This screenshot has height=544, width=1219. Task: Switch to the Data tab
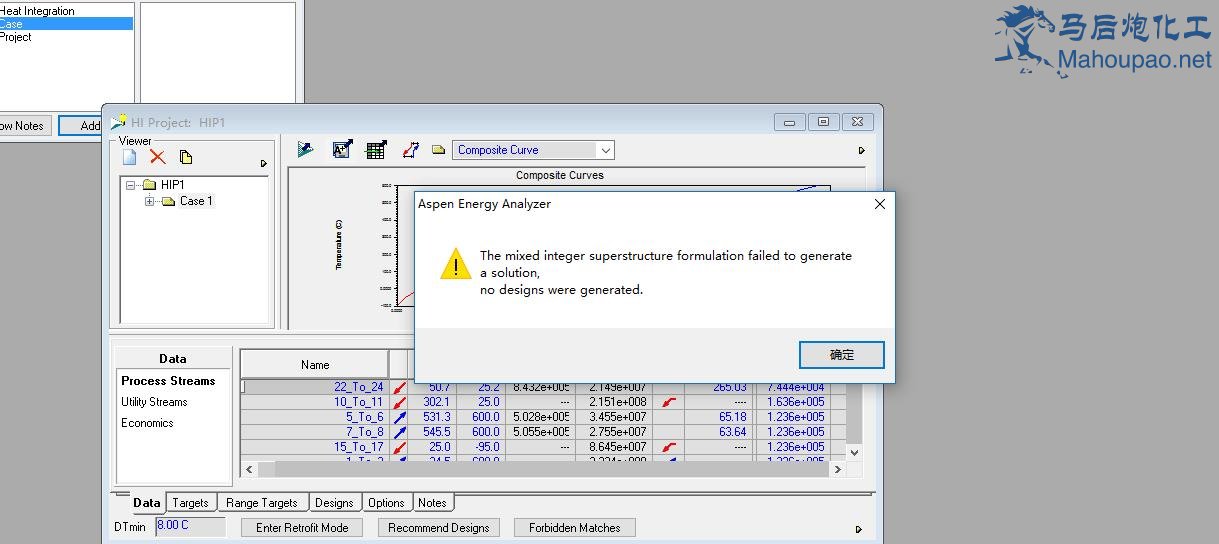coord(146,503)
